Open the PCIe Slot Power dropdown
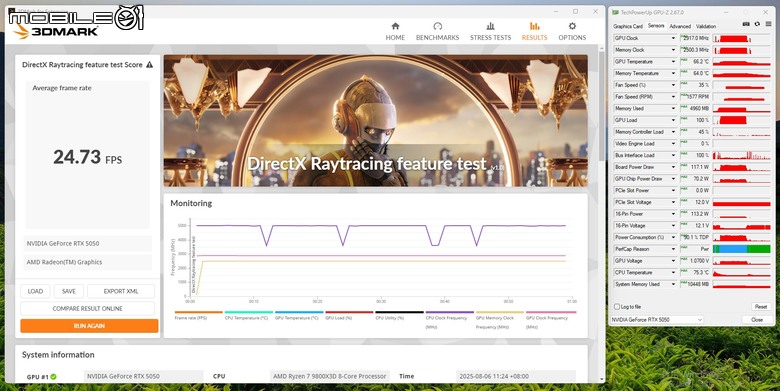Viewport: 780px width, 391px height. 674,191
